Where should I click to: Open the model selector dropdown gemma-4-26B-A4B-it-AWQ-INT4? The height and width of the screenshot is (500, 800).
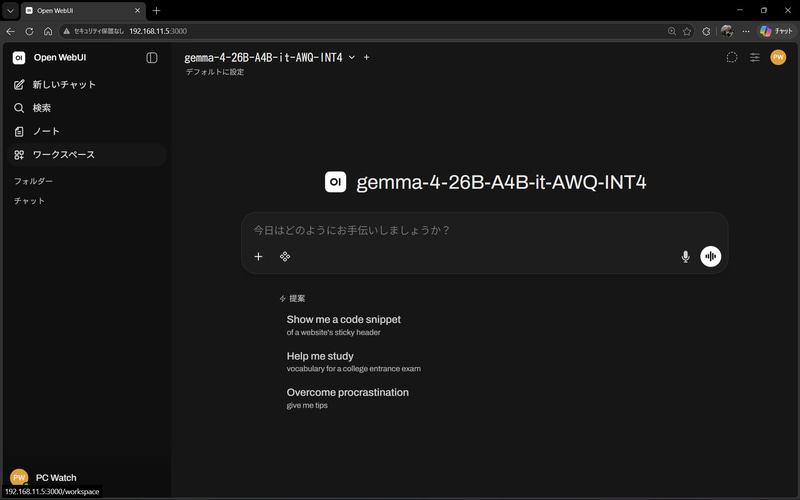tap(269, 58)
